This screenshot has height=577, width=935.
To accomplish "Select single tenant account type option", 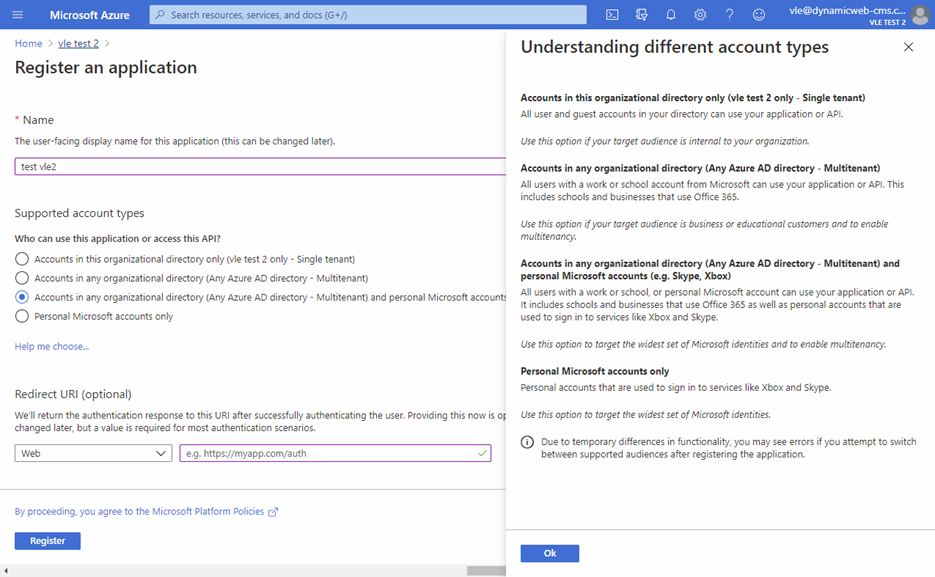I will tap(22, 259).
